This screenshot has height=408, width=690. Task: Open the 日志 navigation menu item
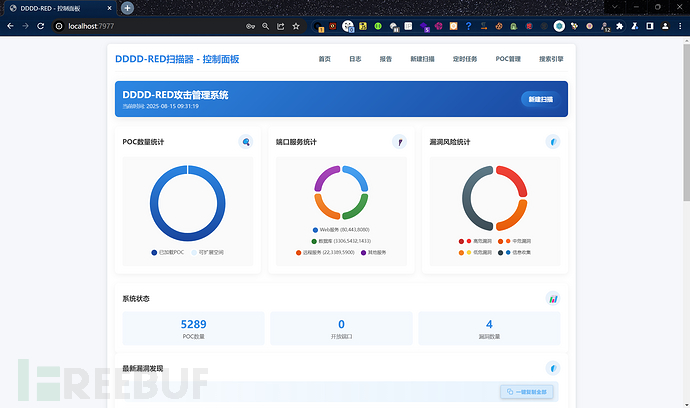click(355, 59)
